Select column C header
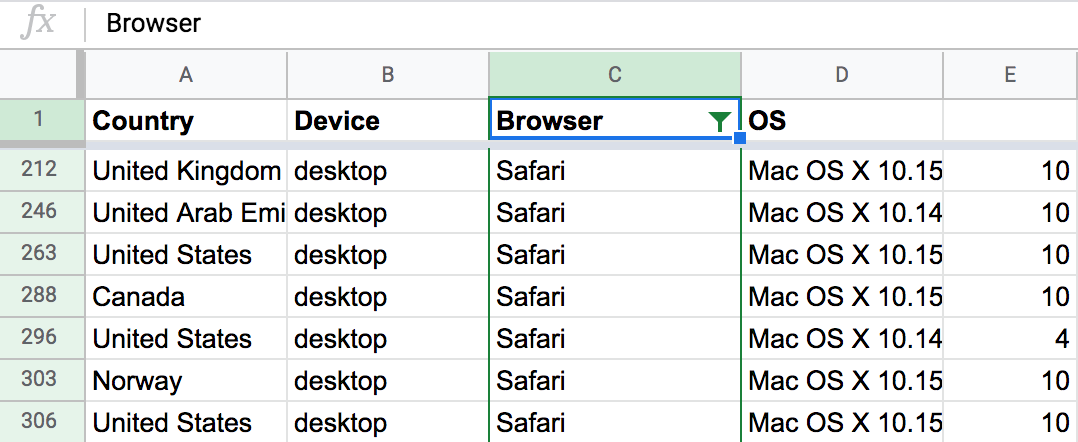The width and height of the screenshot is (1078, 442). click(x=615, y=73)
